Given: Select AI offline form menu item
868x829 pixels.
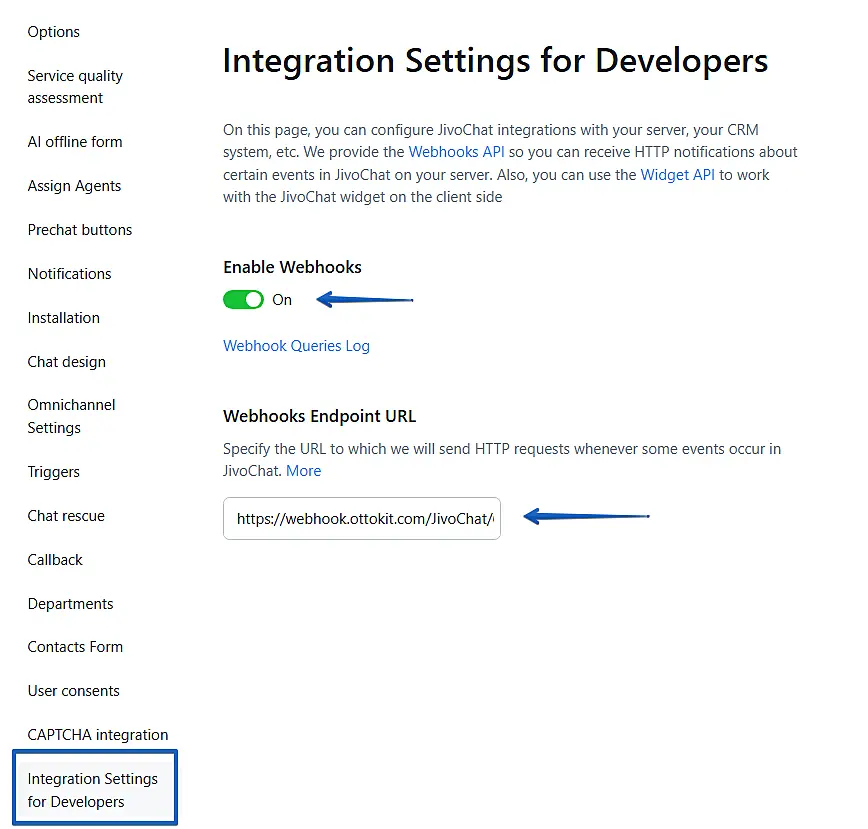Looking at the screenshot, I should tap(75, 142).
